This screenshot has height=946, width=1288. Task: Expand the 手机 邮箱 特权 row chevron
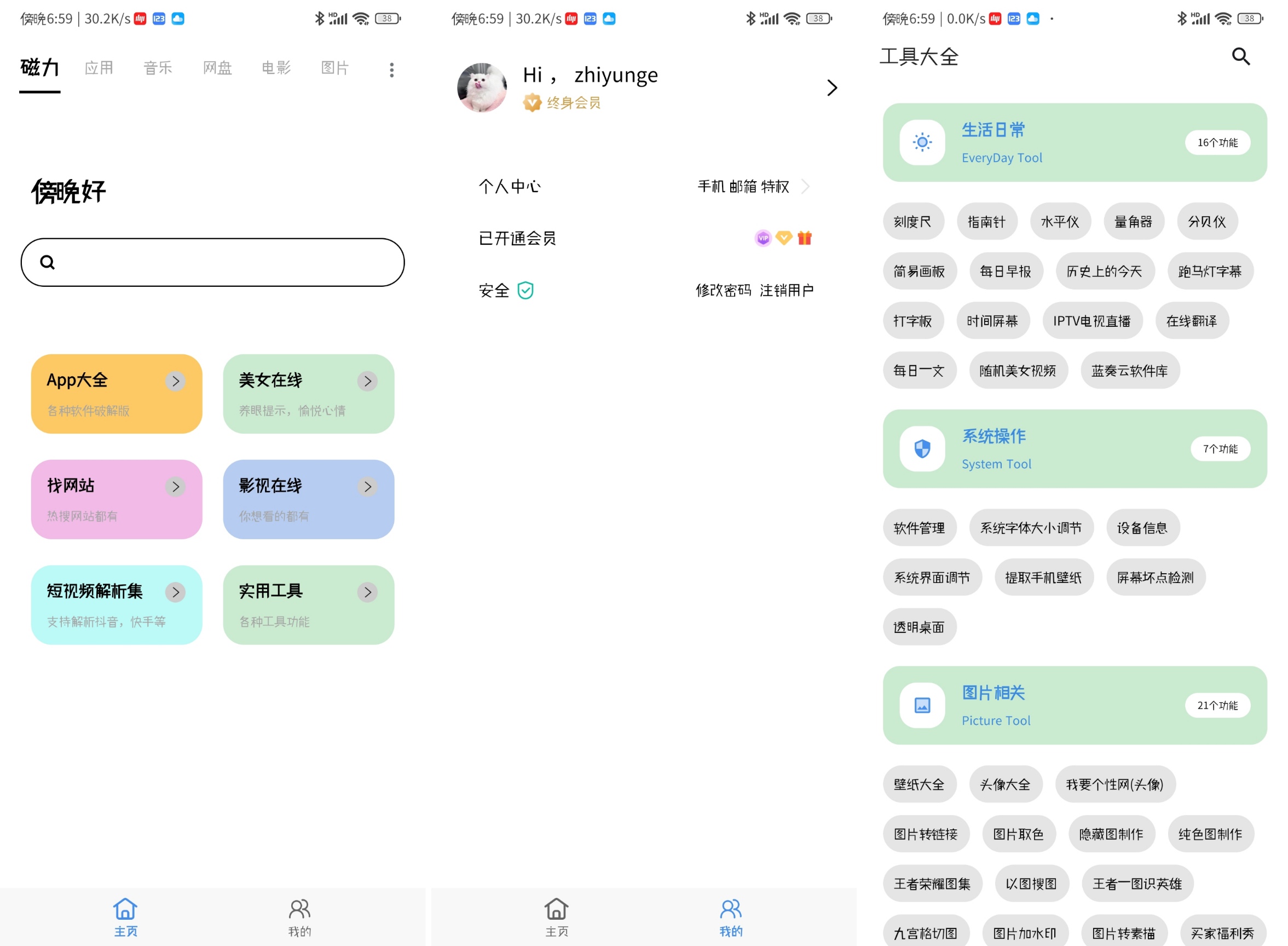(807, 186)
